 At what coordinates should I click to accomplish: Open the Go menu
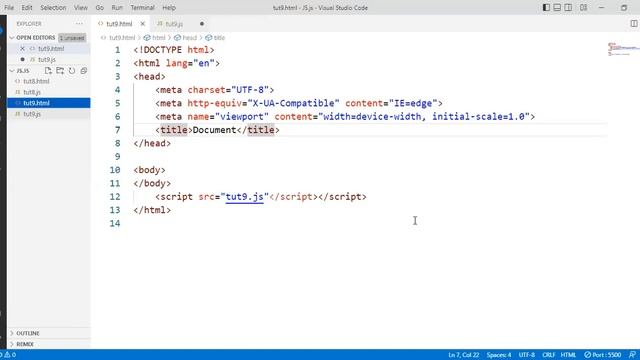pos(100,7)
